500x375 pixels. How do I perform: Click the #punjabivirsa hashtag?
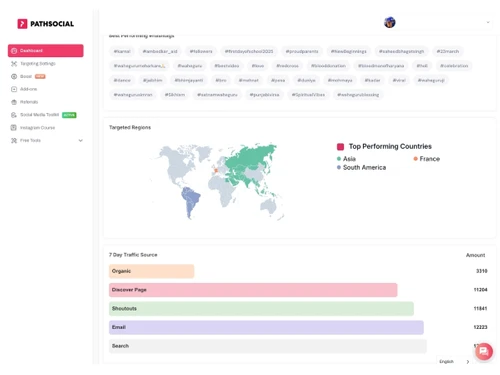tap(265, 95)
